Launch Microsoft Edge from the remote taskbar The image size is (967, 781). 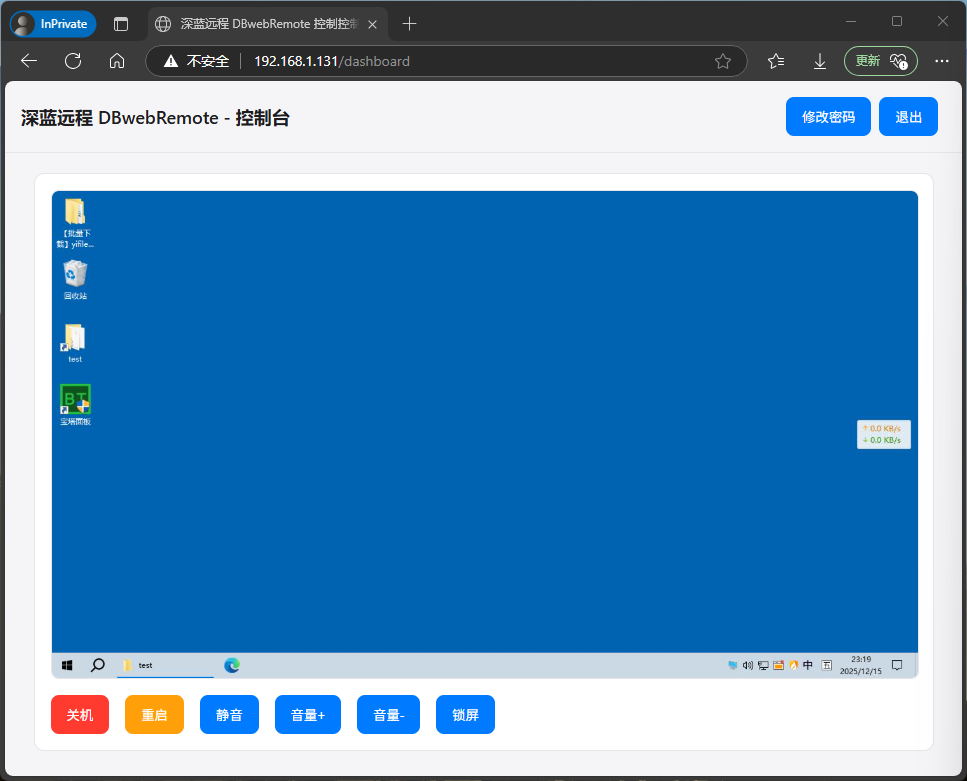click(232, 665)
